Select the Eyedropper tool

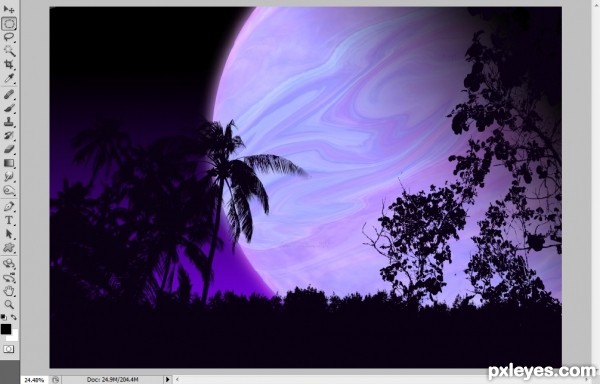tap(9, 78)
